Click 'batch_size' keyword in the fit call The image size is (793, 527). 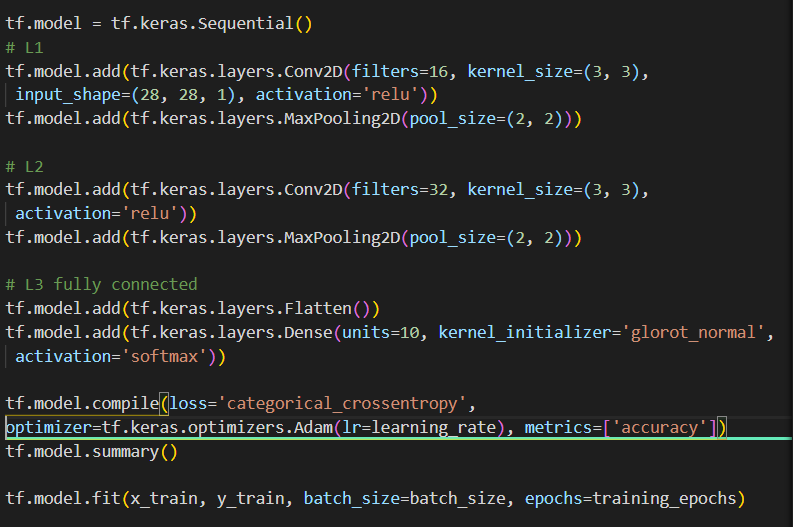pyautogui.click(x=351, y=499)
